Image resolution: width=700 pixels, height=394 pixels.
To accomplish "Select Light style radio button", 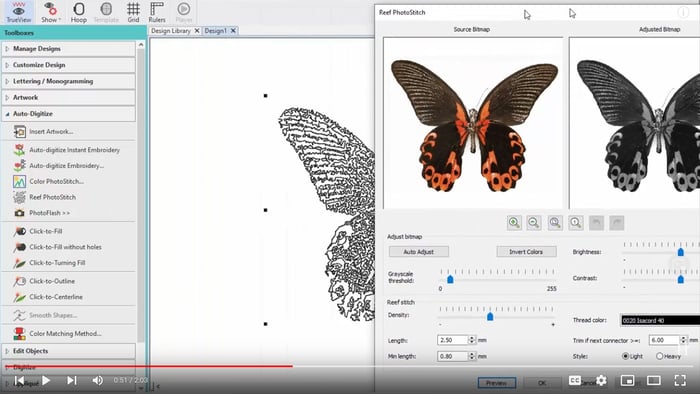I will coord(625,356).
